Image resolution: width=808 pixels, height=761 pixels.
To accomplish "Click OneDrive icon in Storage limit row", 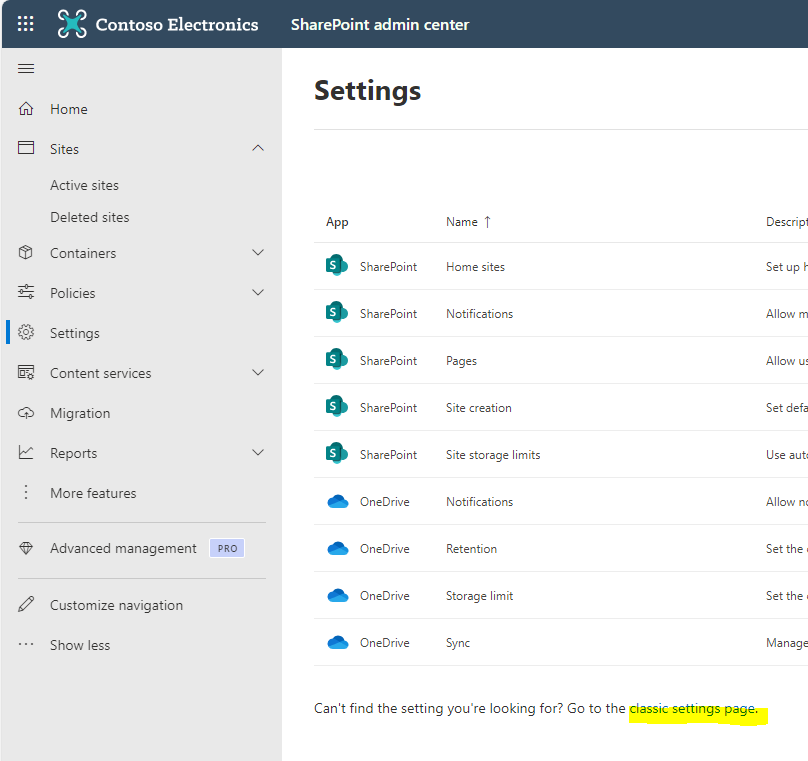I will 338,595.
